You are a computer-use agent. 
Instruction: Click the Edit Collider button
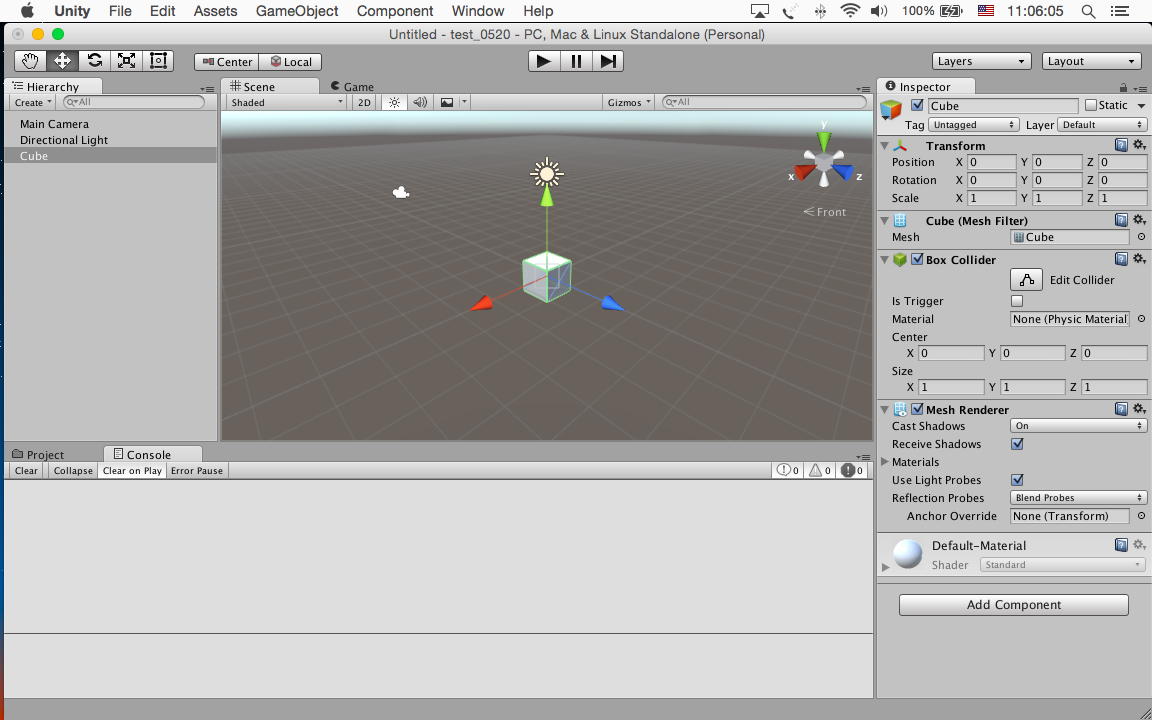1026,280
